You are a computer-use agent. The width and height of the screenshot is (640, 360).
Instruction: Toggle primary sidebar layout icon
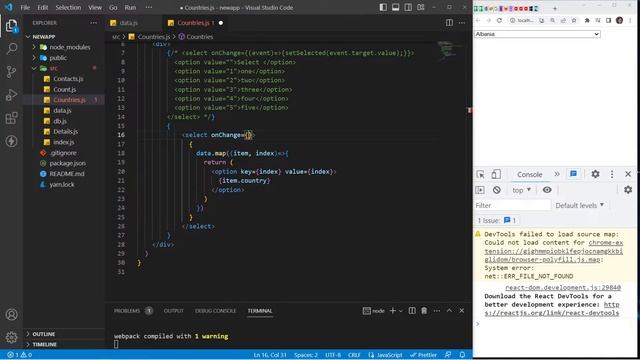(383, 7)
